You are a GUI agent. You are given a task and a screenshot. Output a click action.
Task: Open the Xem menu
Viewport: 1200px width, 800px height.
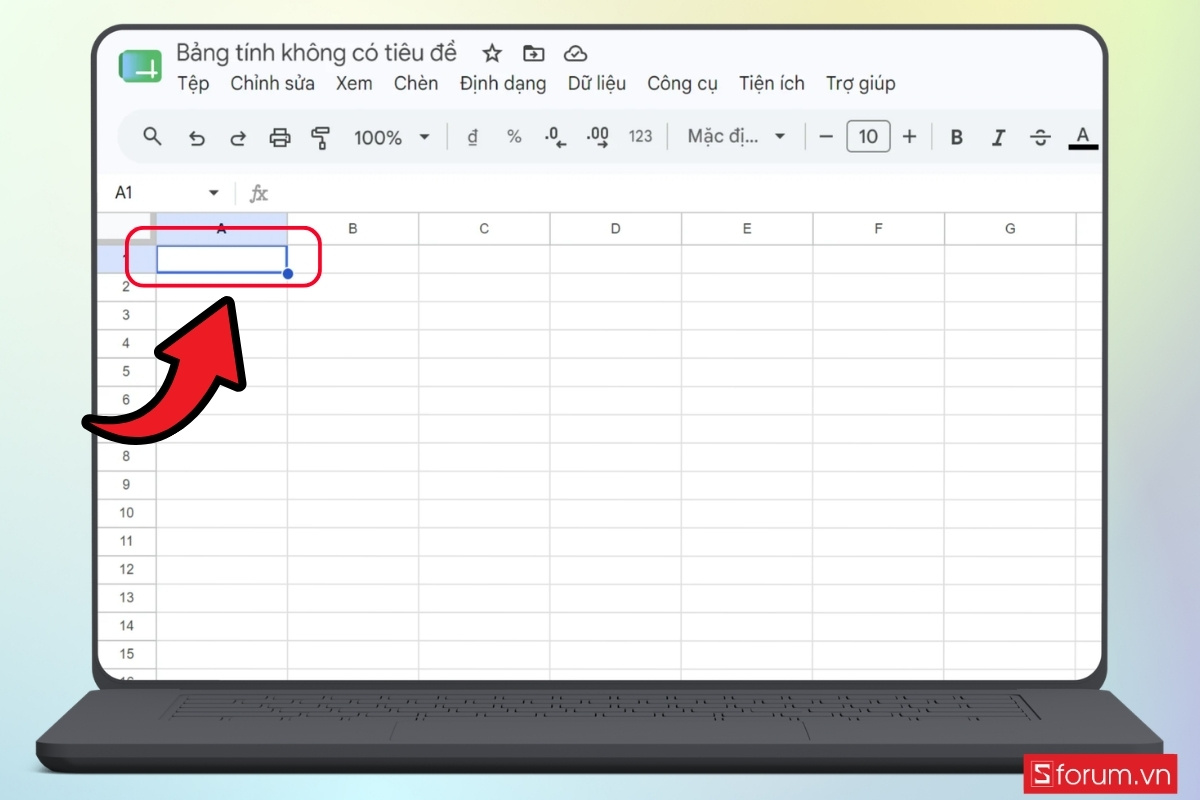pyautogui.click(x=354, y=83)
